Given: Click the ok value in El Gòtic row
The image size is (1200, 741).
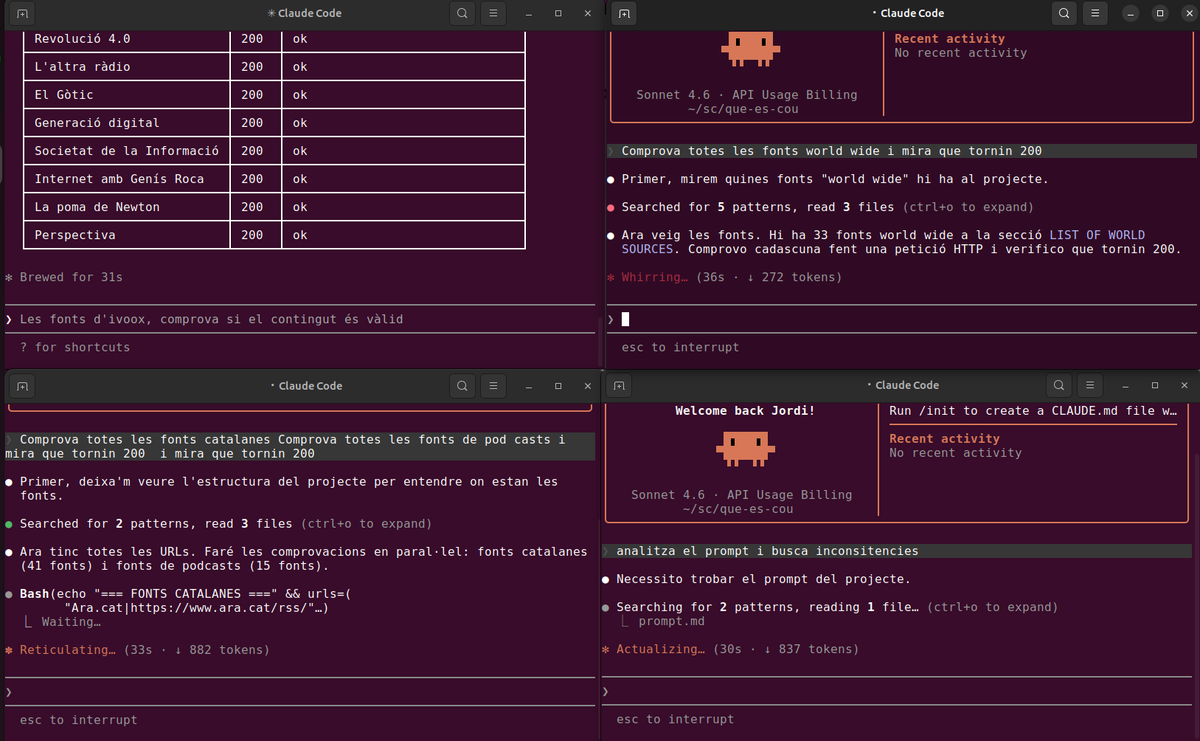Looking at the screenshot, I should point(300,95).
